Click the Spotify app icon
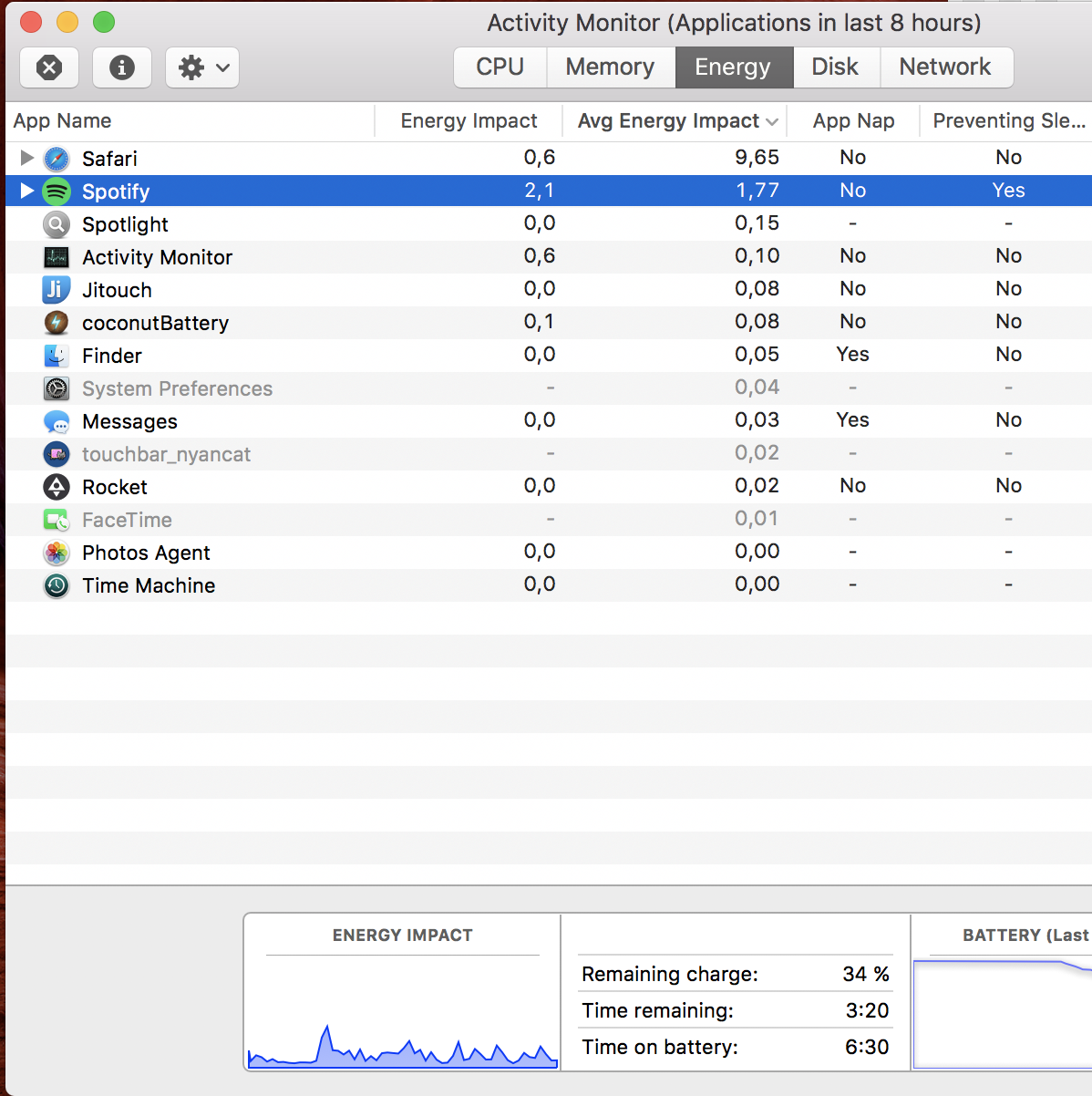This screenshot has width=1092, height=1096. 57,191
